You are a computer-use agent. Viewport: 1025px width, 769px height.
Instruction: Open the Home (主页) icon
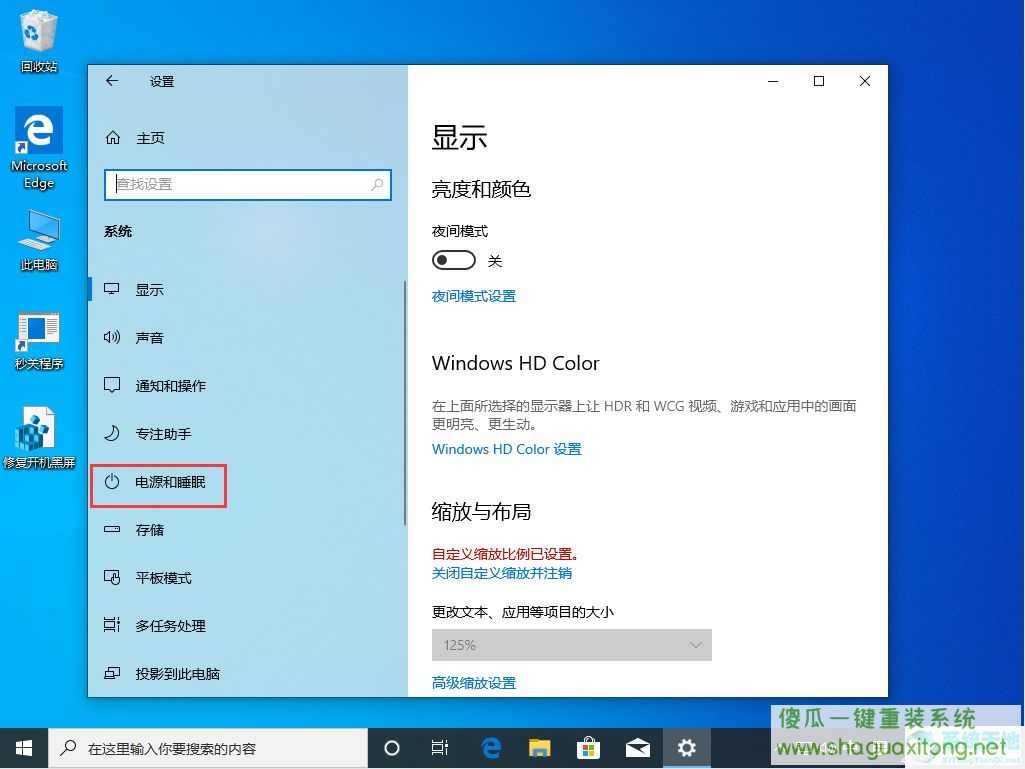112,137
